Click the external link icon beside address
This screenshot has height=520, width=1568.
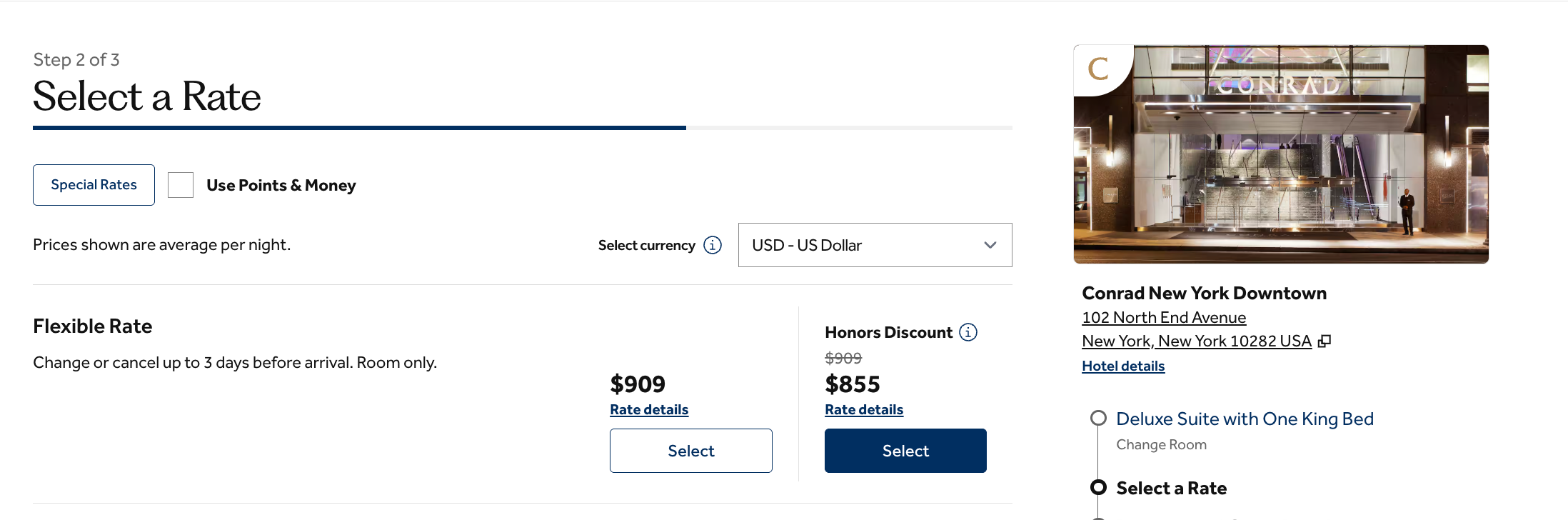click(1325, 341)
